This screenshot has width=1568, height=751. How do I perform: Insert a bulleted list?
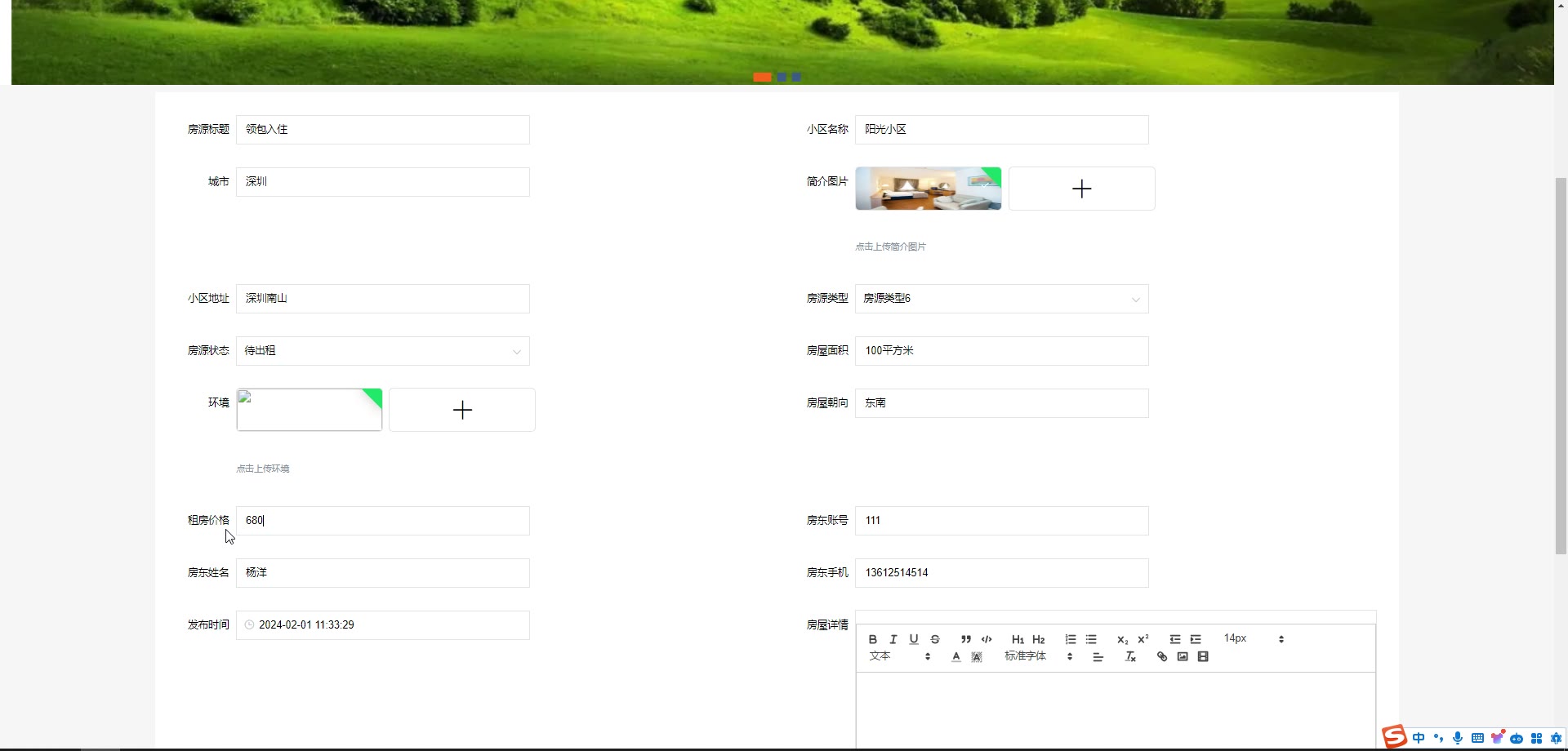pos(1091,639)
